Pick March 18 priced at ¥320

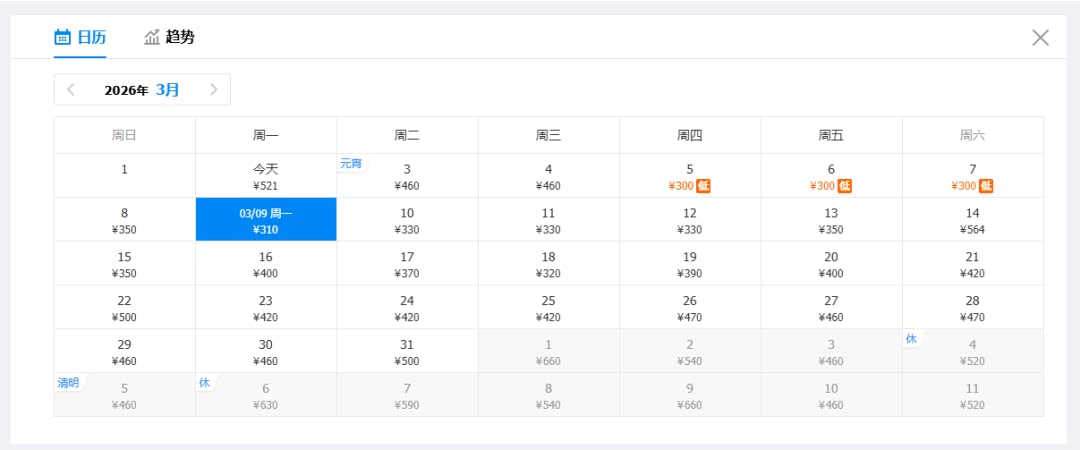(x=548, y=264)
